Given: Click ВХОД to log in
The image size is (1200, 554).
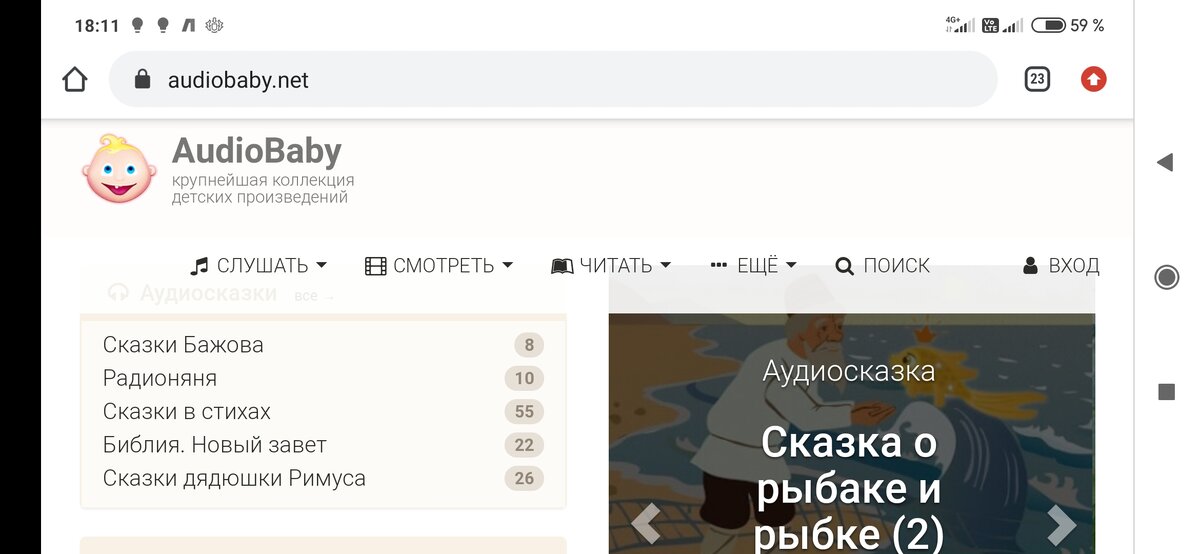Looking at the screenshot, I should 1061,266.
